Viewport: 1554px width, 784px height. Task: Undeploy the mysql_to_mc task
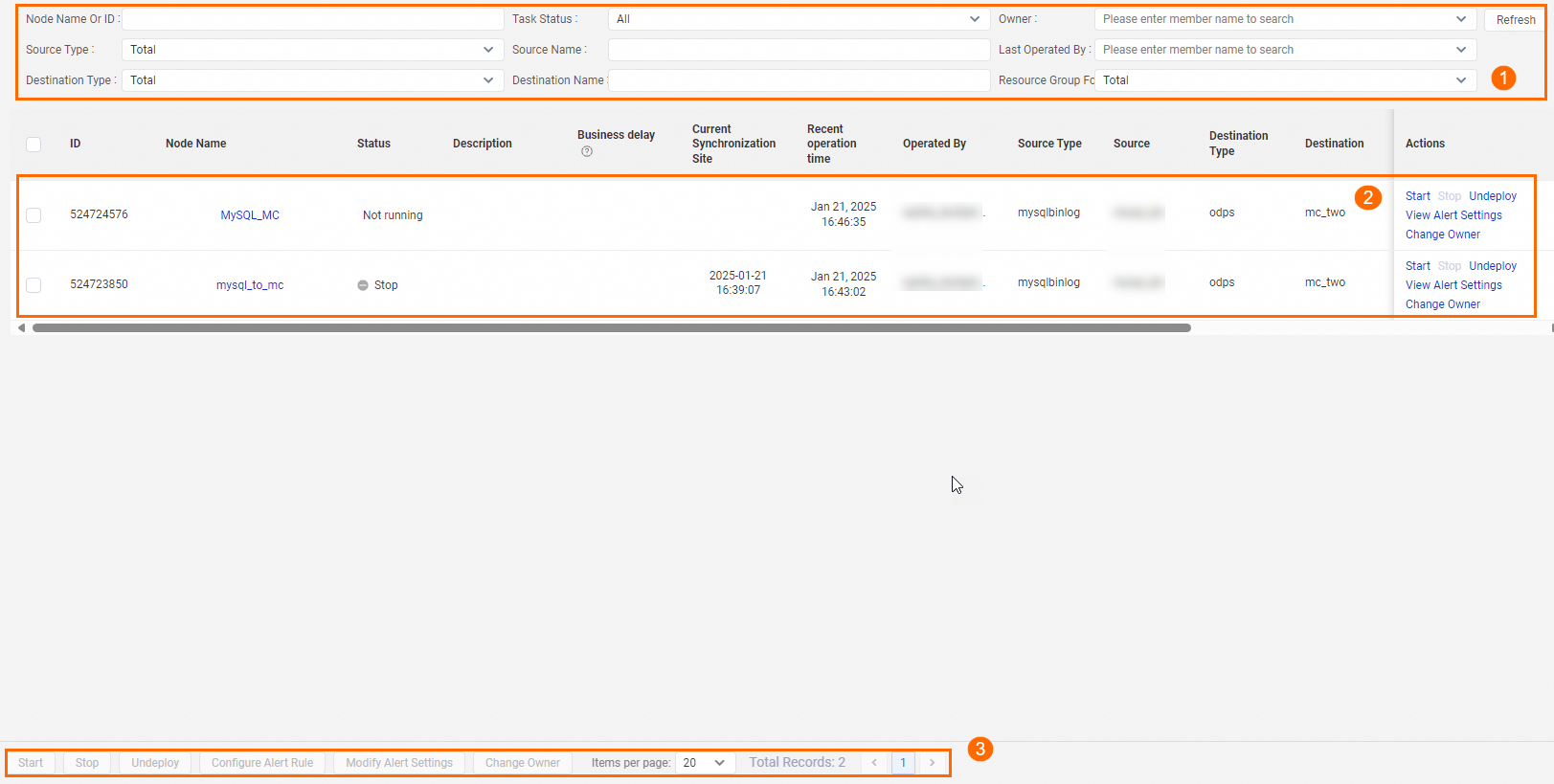pos(1493,266)
